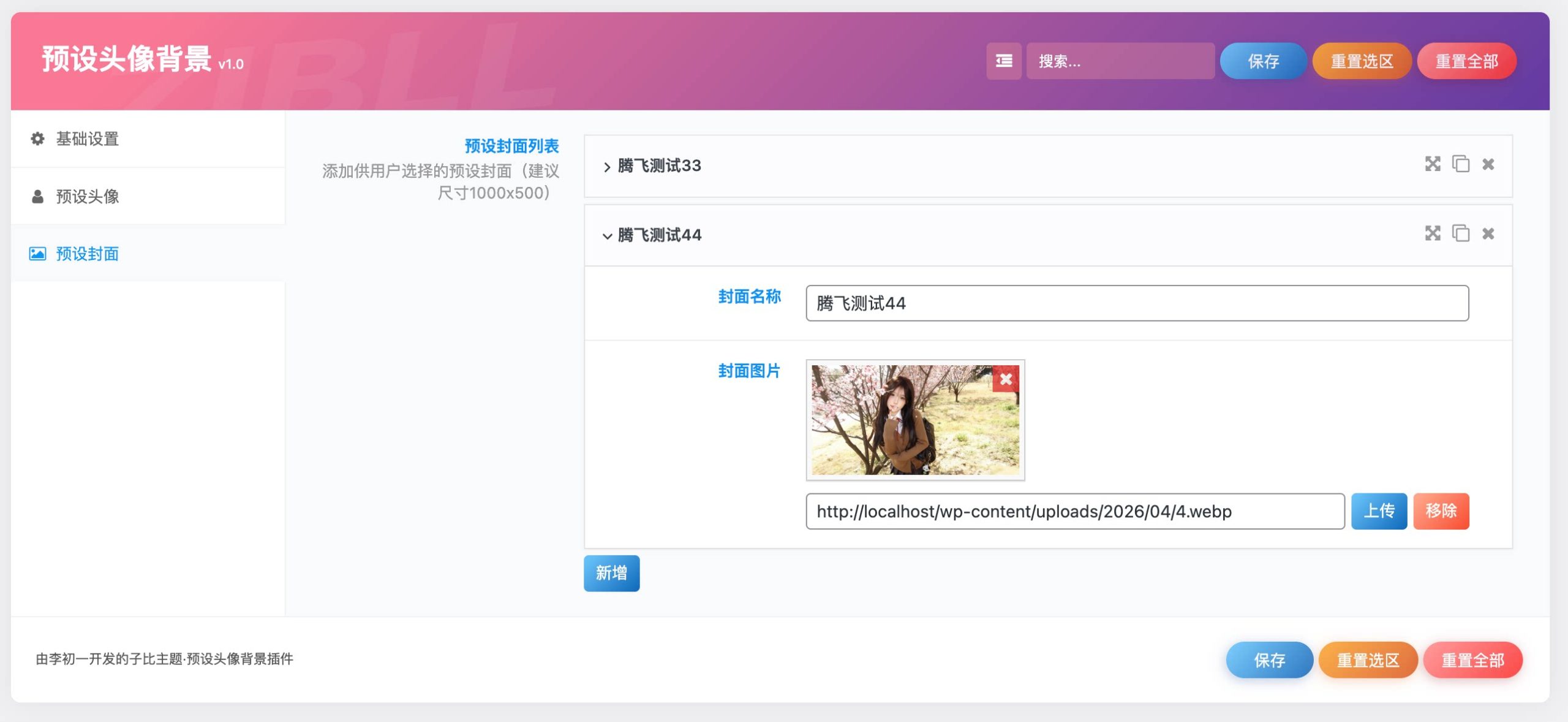Open the 预设头像 section
The width and height of the screenshot is (1568, 722).
pos(148,196)
